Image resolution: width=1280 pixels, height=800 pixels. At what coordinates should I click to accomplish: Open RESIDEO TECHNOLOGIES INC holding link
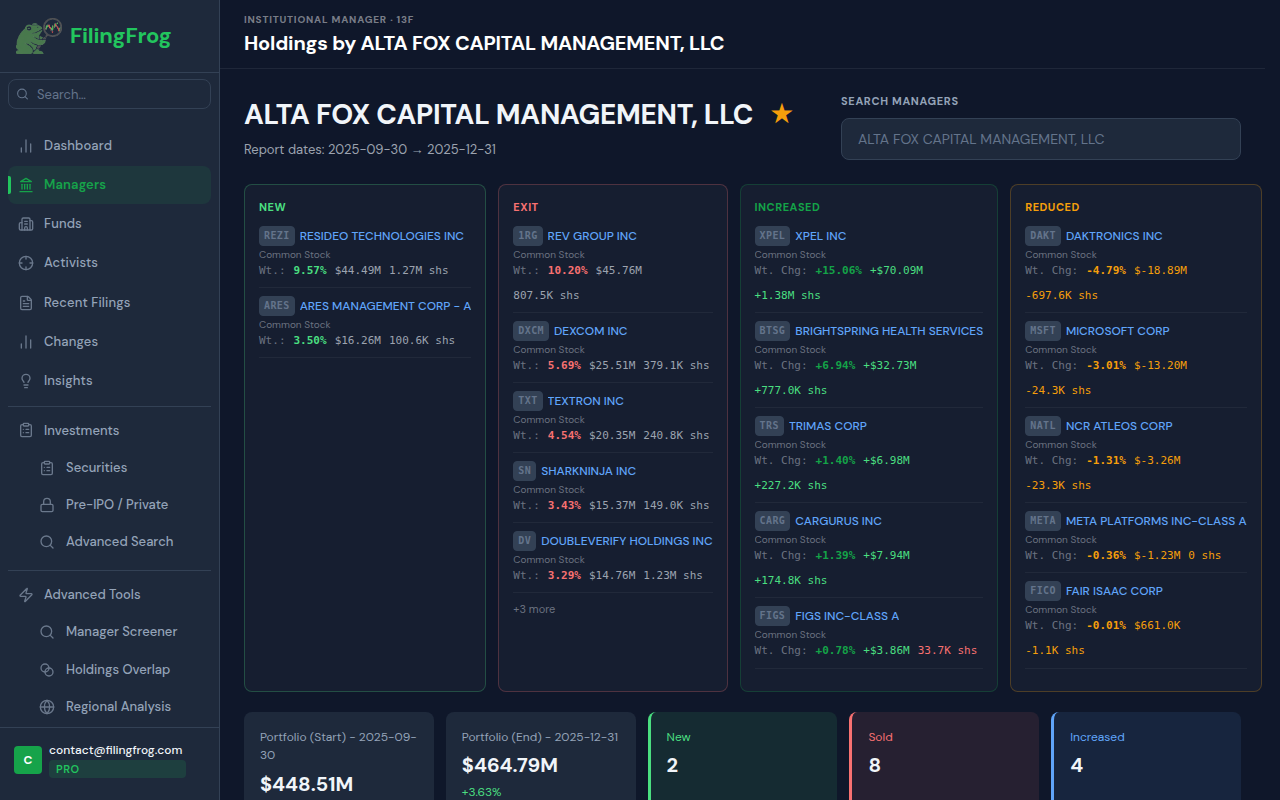[381, 235]
